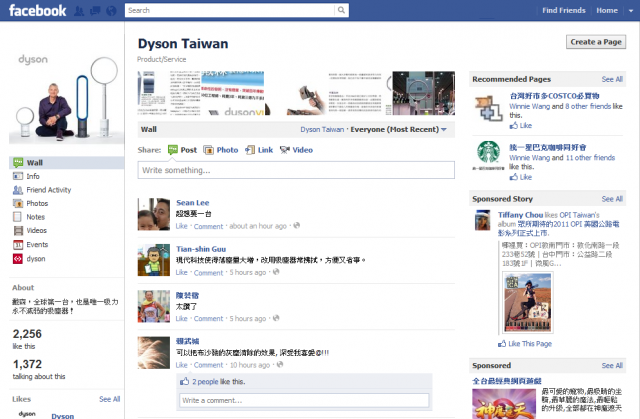Click the Write a comment field
640x419 pixels.
coord(304,400)
